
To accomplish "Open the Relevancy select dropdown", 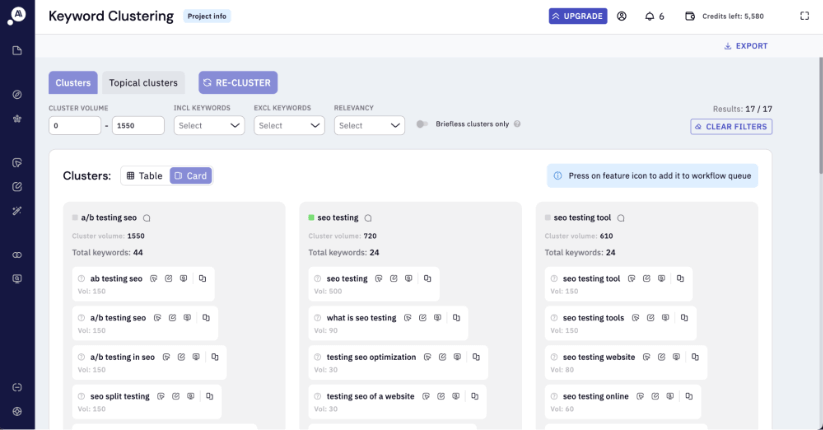I will (x=369, y=126).
